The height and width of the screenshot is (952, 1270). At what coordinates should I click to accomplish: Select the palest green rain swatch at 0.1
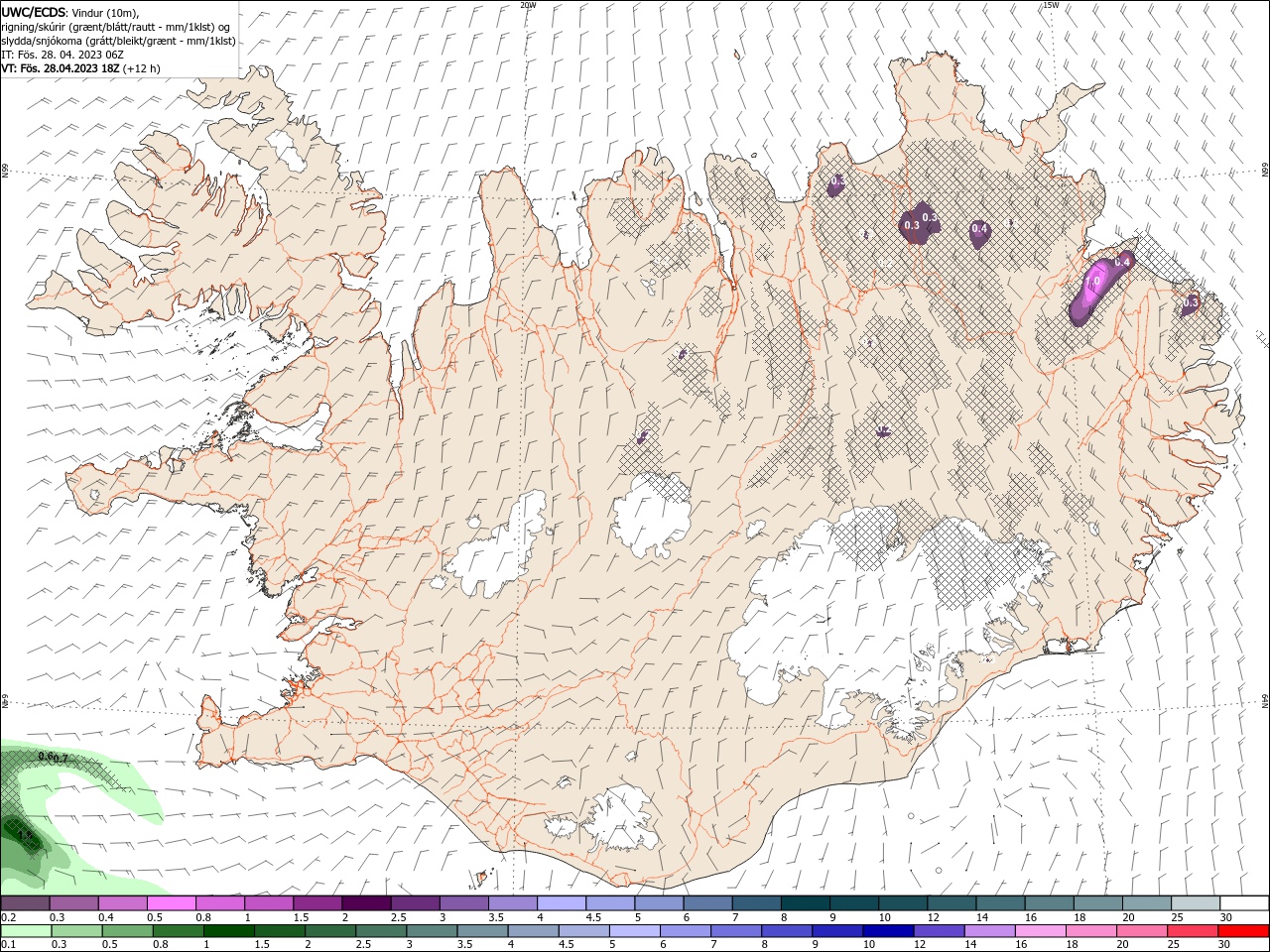point(26,931)
